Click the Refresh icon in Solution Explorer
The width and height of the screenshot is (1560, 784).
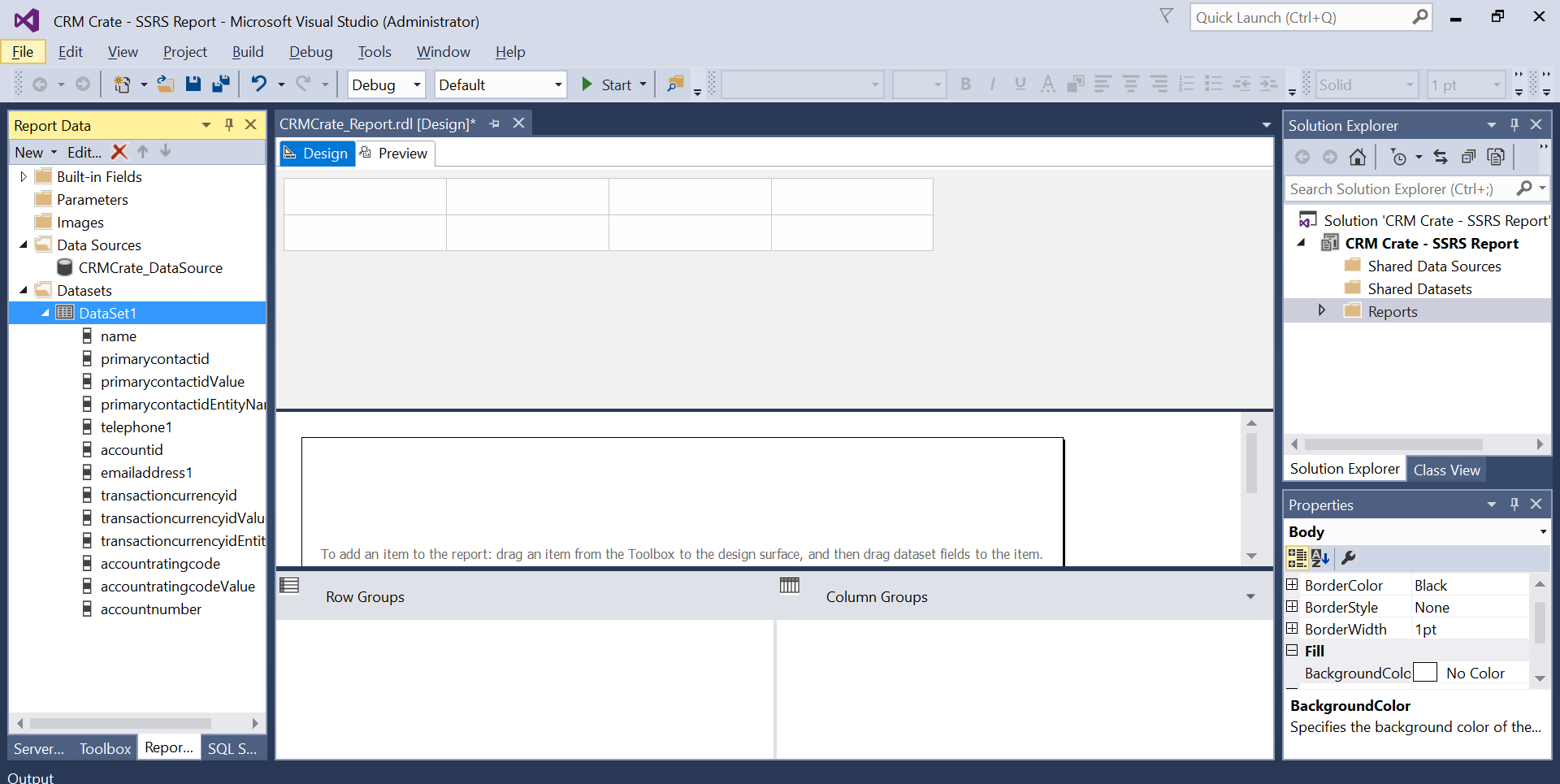(x=1440, y=157)
